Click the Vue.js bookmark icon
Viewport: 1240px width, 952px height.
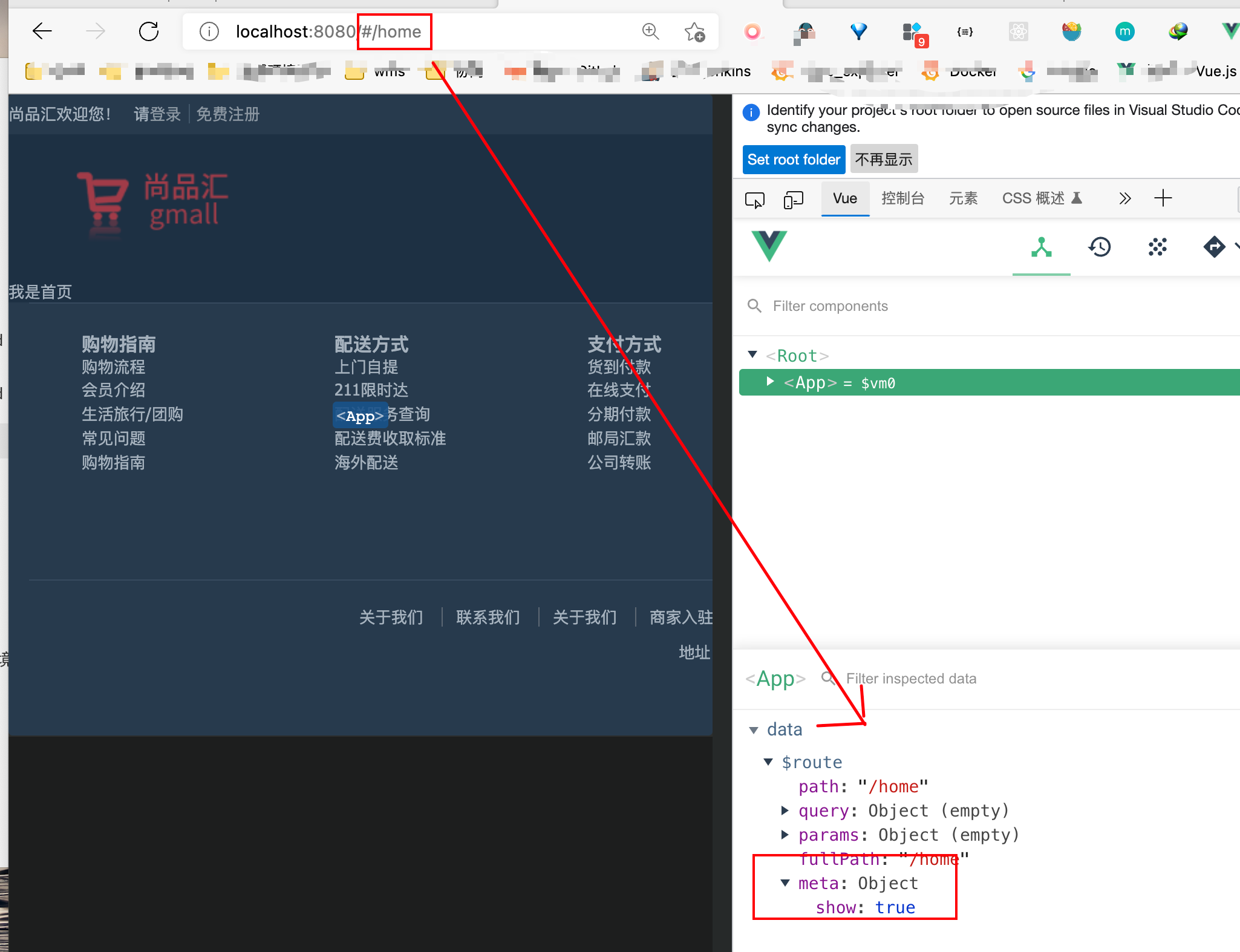pyautogui.click(x=1126, y=71)
